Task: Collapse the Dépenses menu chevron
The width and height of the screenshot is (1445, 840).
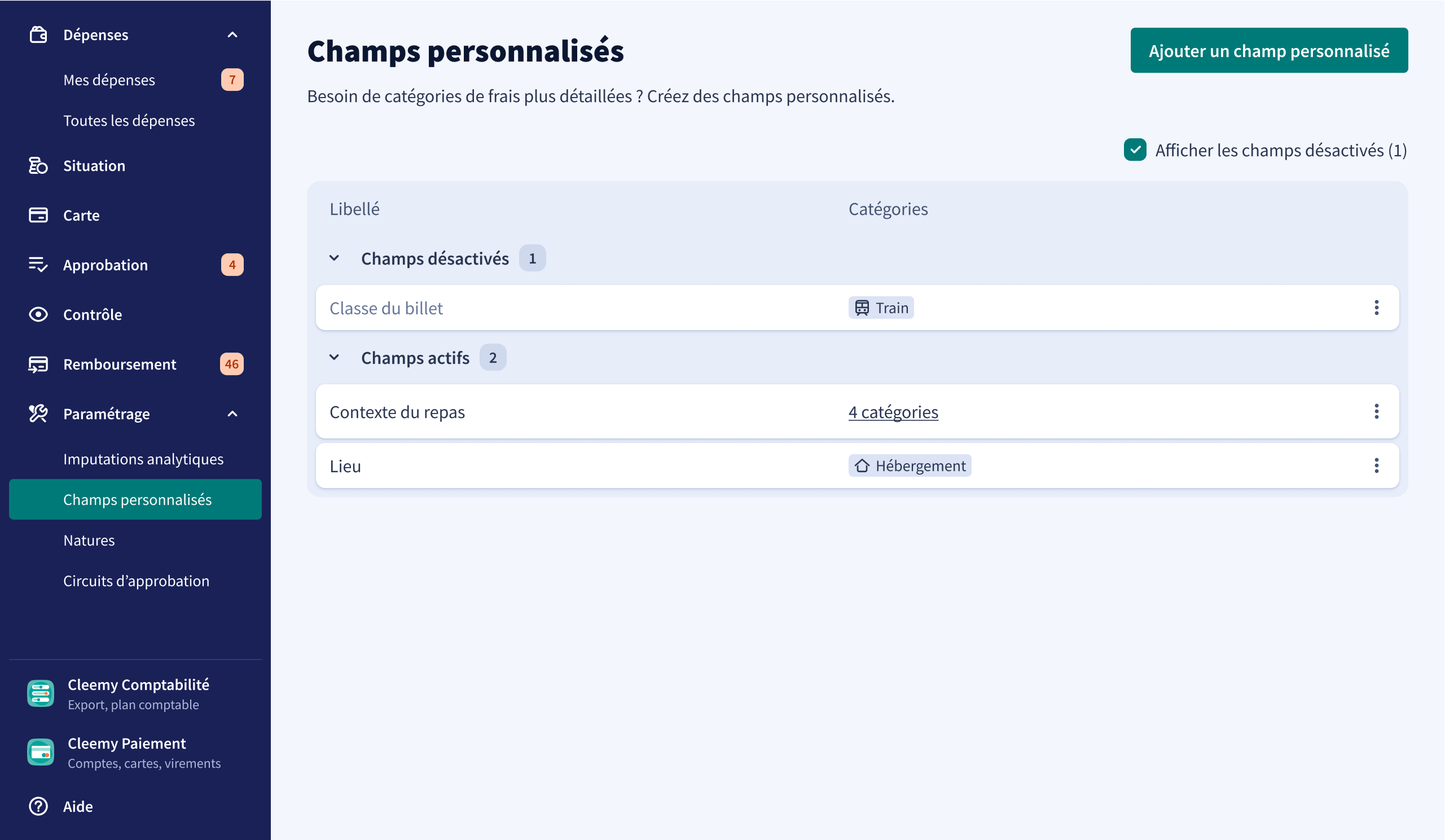Action: 232,35
